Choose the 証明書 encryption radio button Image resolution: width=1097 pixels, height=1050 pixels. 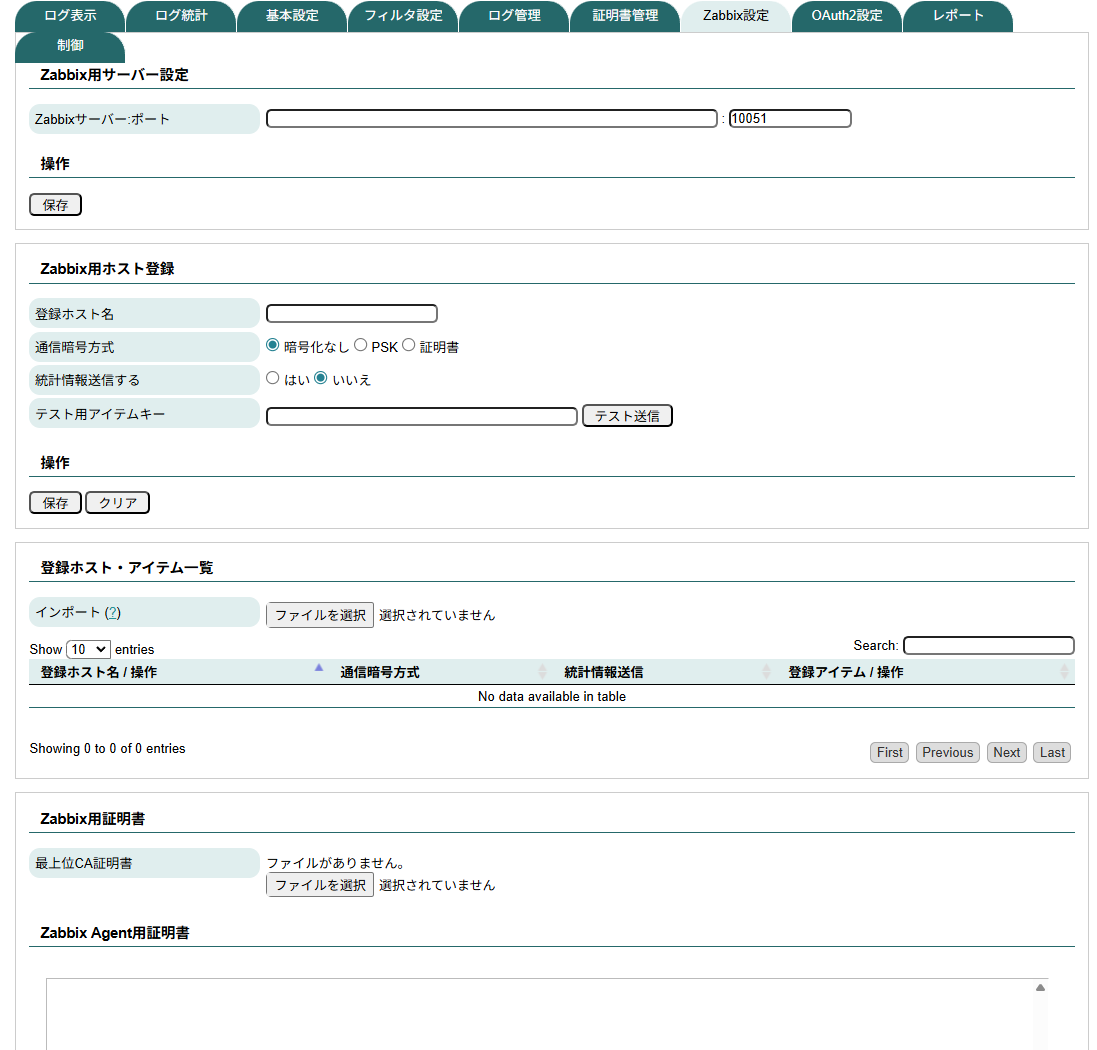coord(409,345)
